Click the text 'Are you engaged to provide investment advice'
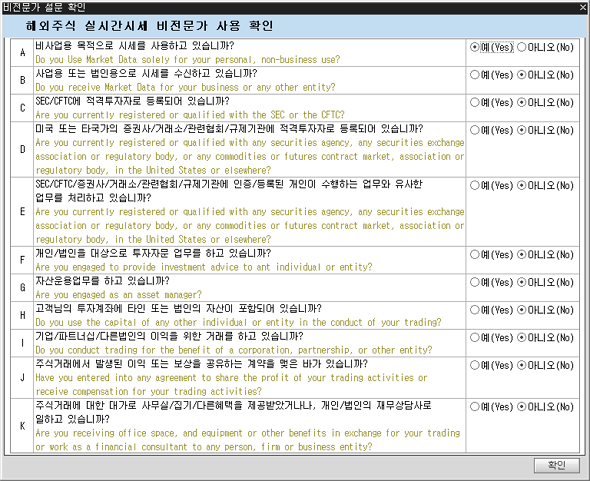Image resolution: width=590 pixels, height=481 pixels. (x=137, y=267)
